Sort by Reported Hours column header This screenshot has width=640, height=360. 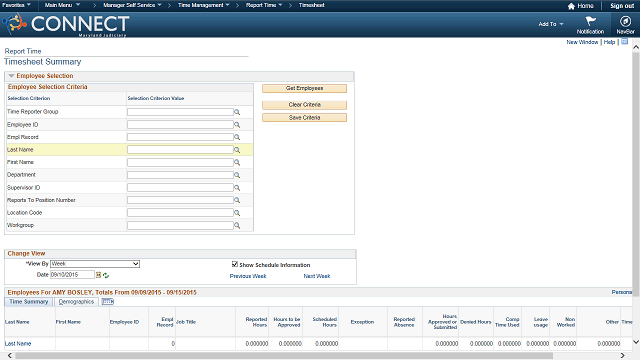click(x=256, y=322)
